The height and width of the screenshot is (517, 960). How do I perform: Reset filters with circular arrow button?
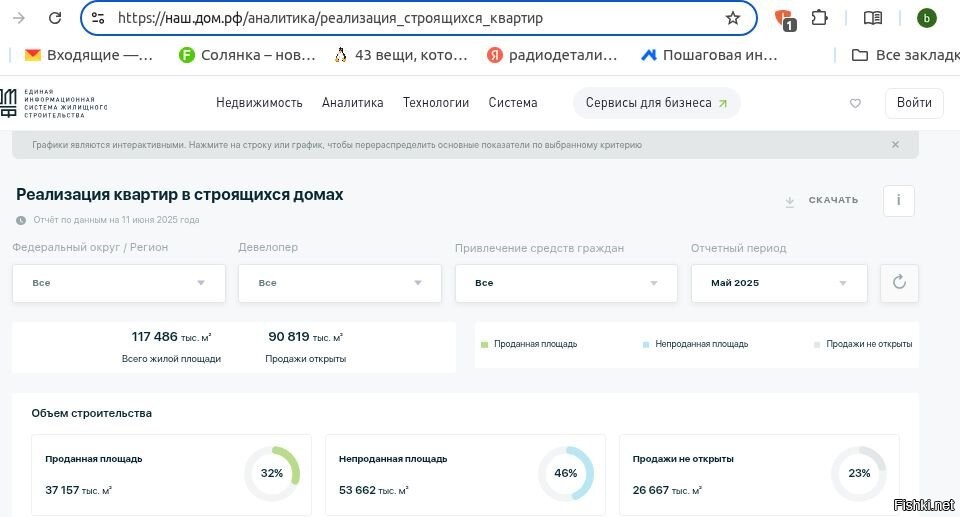tap(899, 283)
